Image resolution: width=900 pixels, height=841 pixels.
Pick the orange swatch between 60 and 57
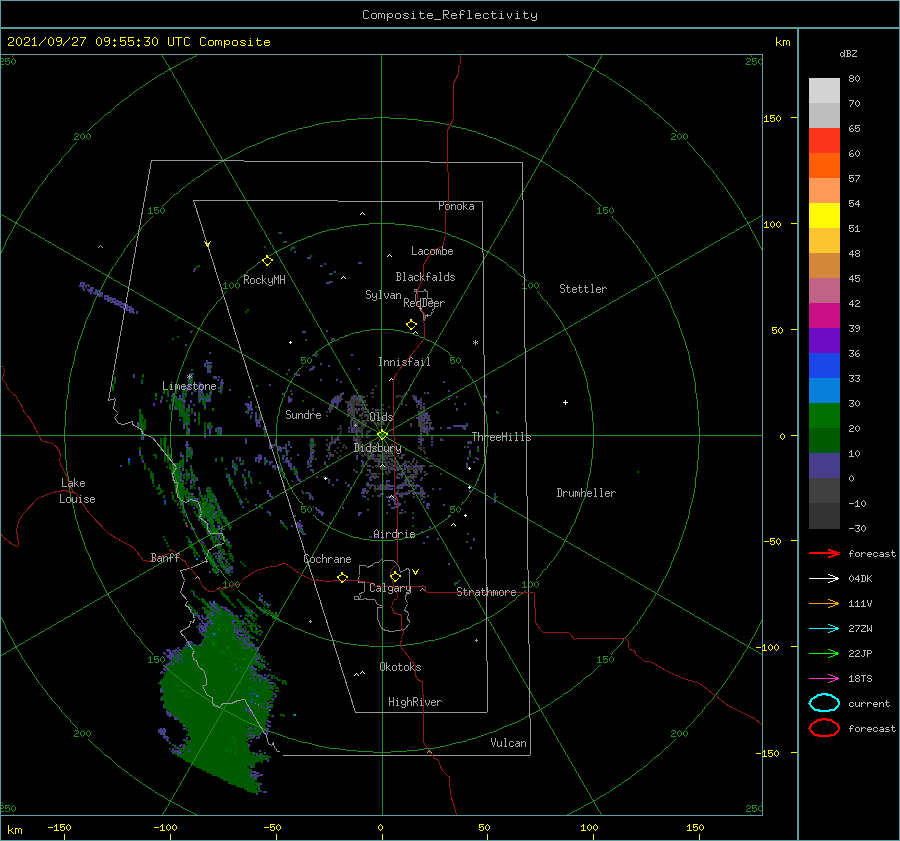824,165
